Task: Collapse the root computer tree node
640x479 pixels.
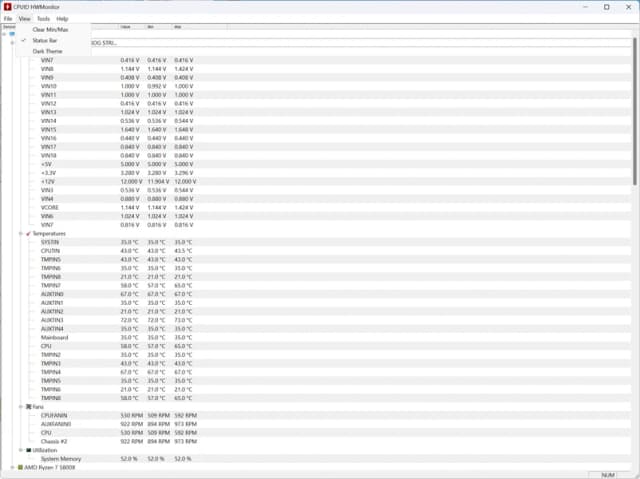Action: [4, 34]
